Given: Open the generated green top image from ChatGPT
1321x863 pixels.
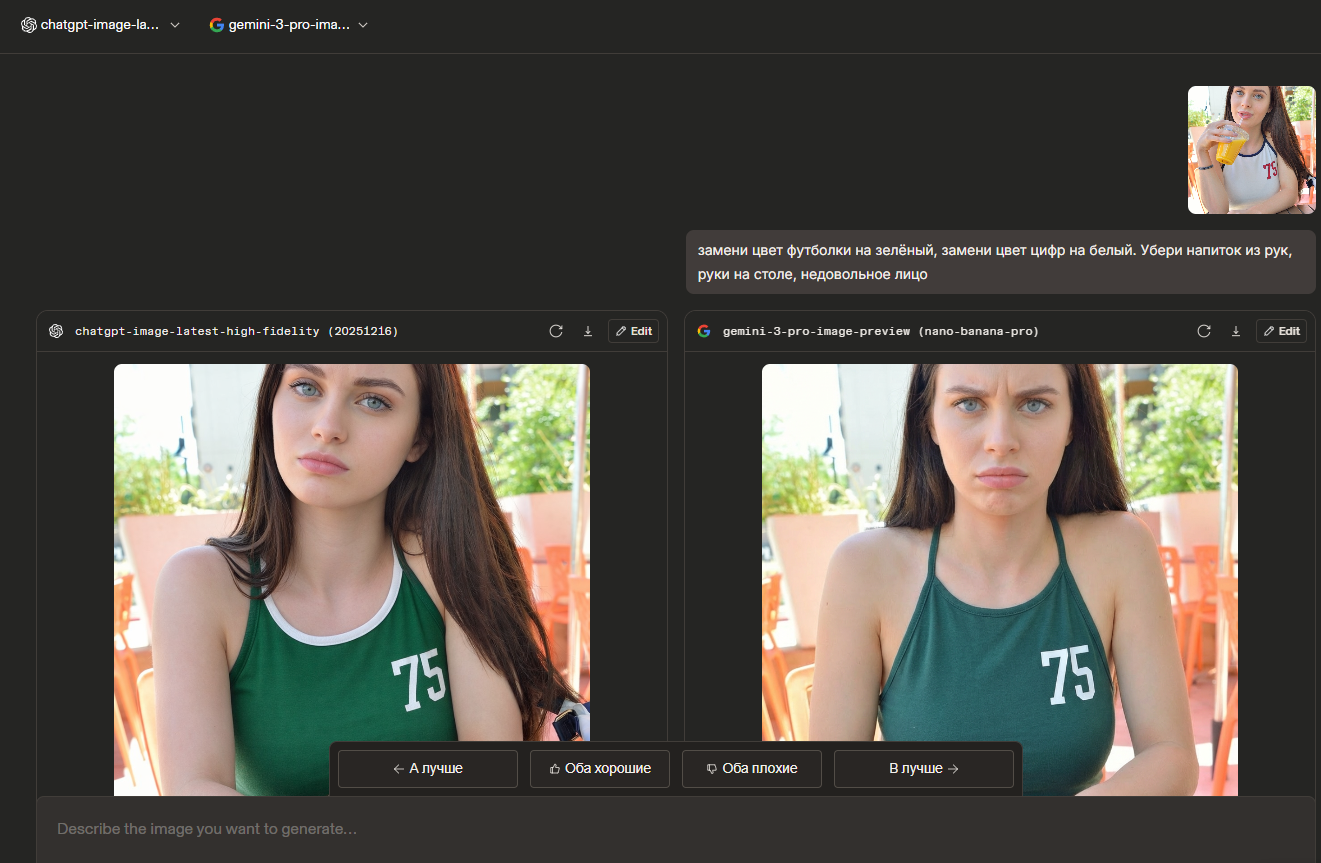Looking at the screenshot, I should (x=352, y=579).
